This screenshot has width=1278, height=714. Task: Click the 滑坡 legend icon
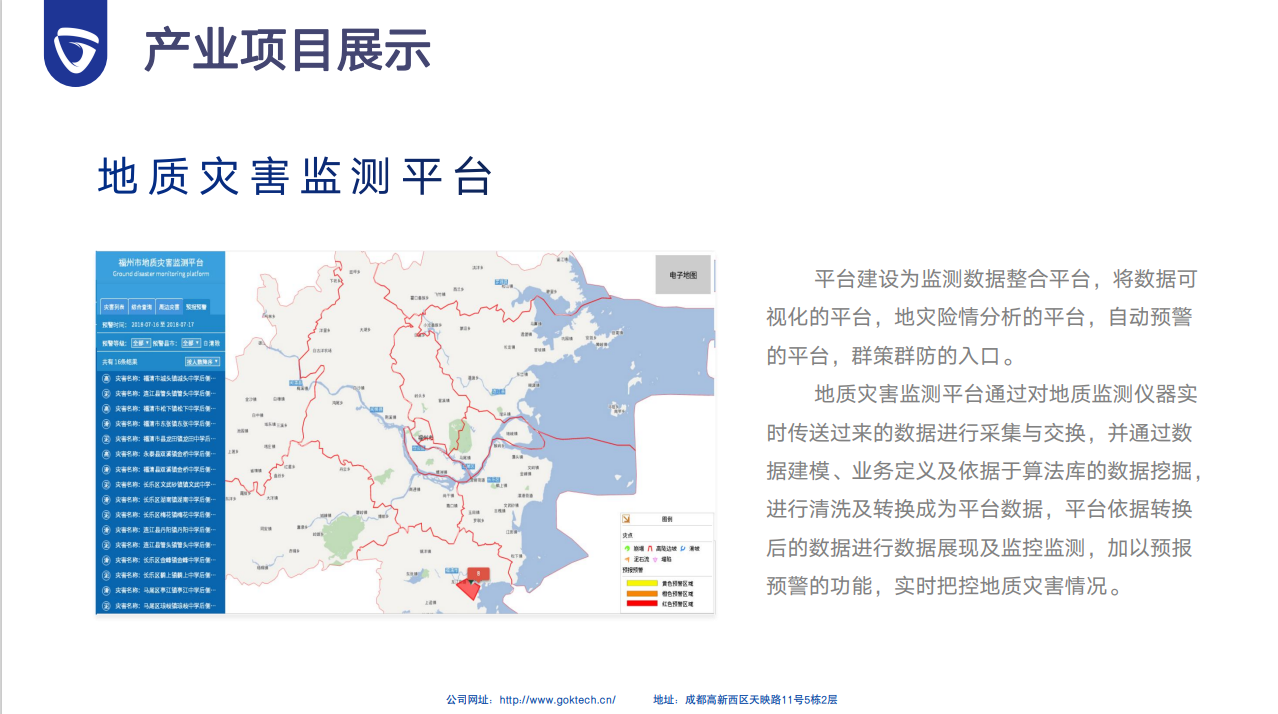click(x=683, y=548)
